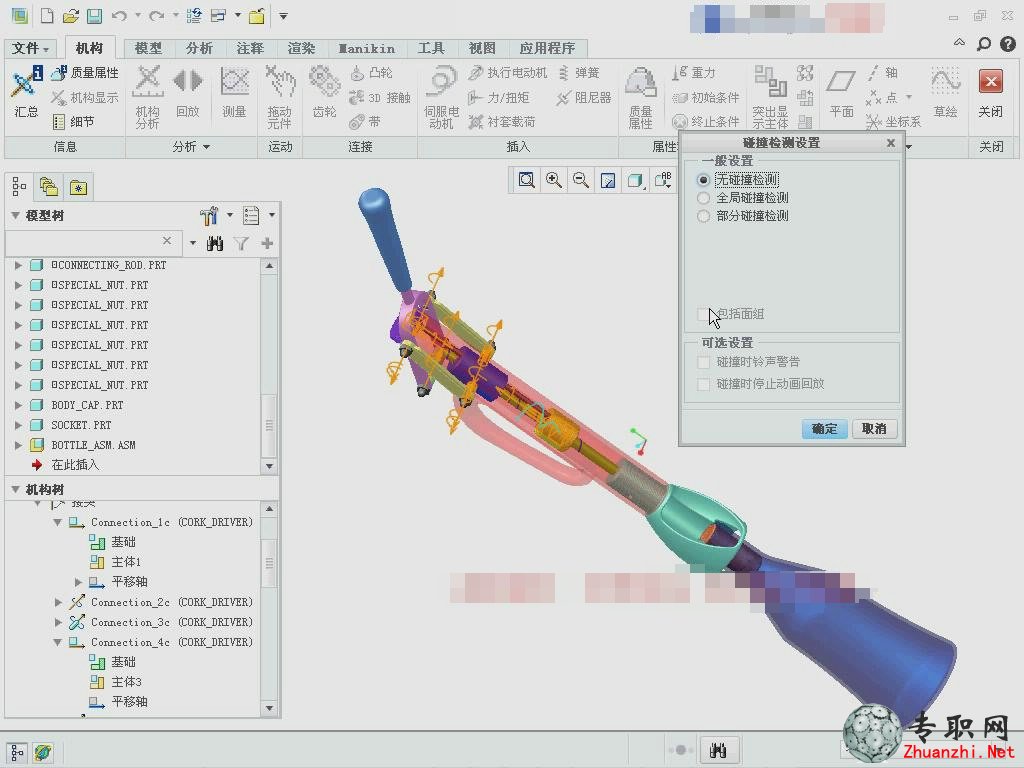Viewport: 1024px width, 768px height.
Task: Switch to the 注释 tab
Action: coord(250,48)
